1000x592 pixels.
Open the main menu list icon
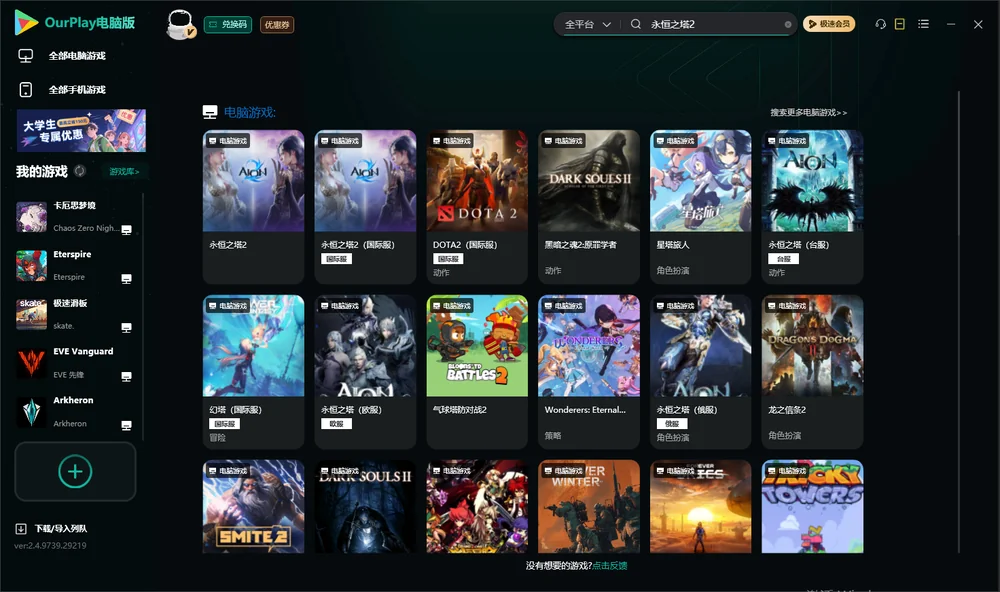click(923, 24)
